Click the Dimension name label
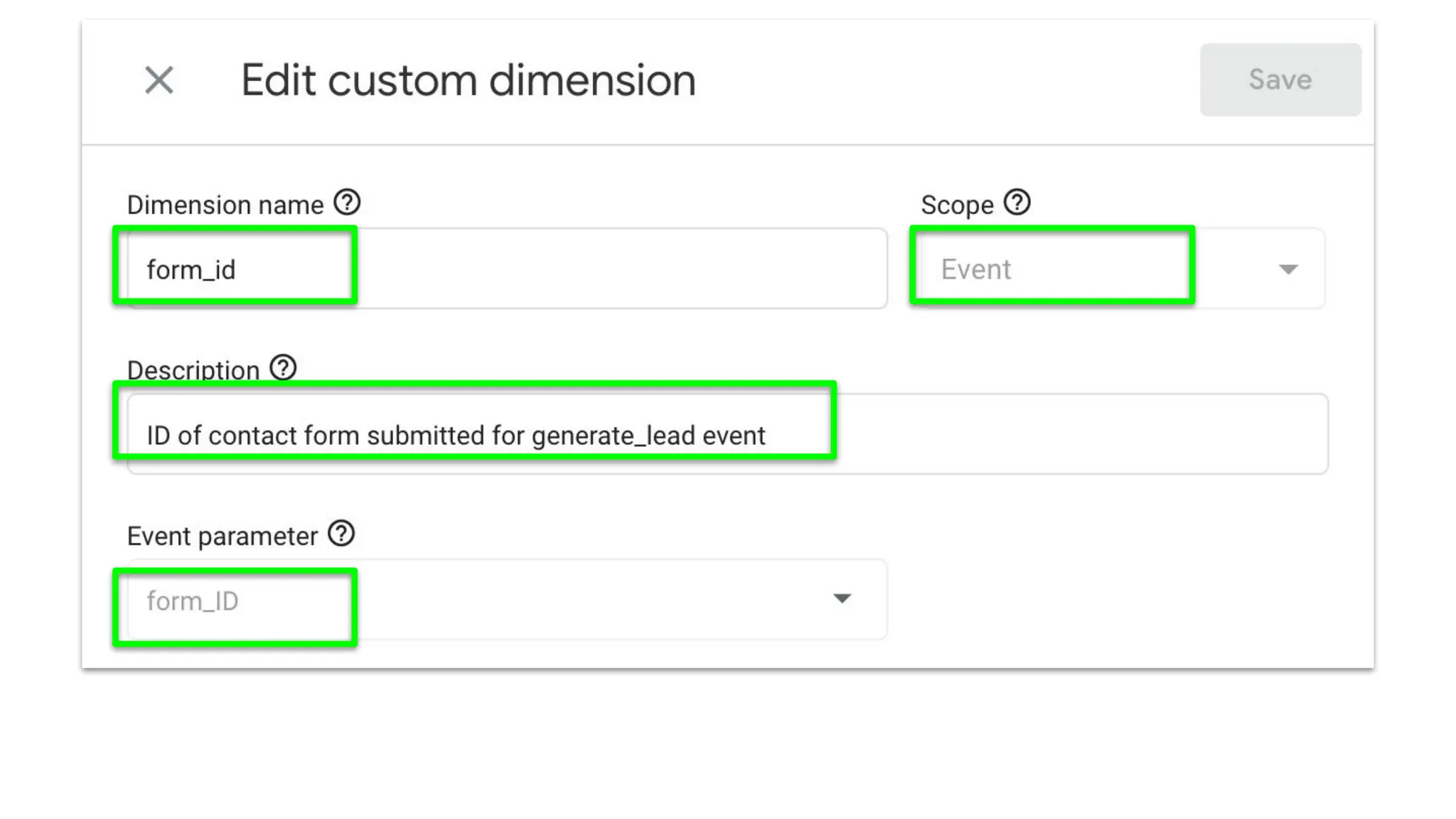Viewport: 1456px width, 819px height. [x=225, y=205]
